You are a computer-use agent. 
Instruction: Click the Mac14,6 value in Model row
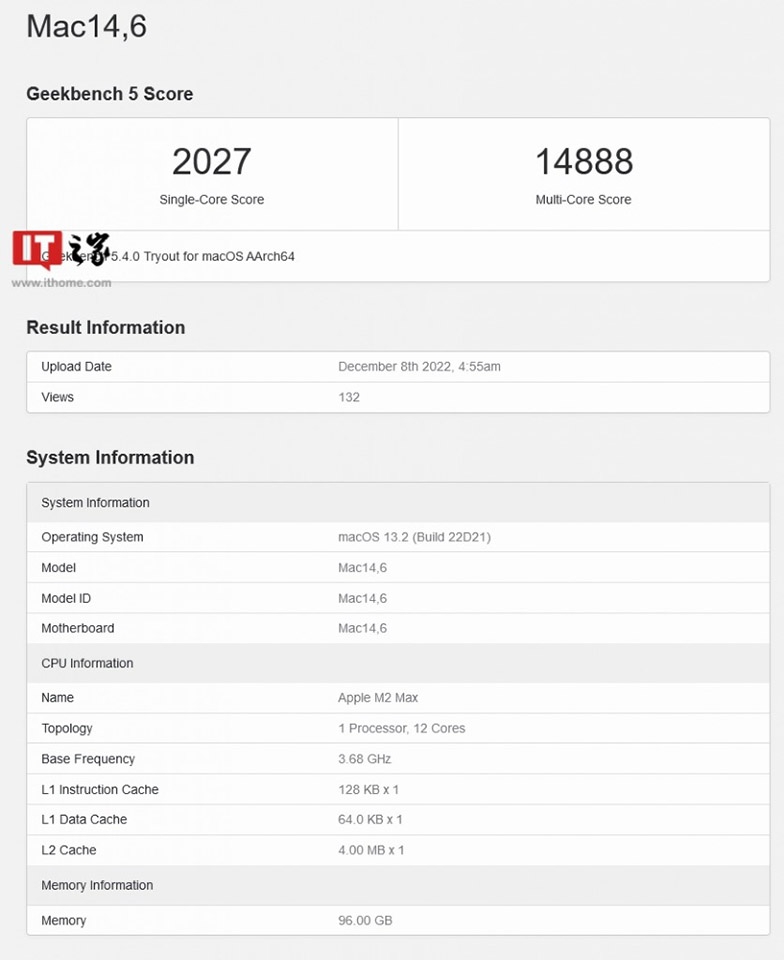click(x=362, y=568)
